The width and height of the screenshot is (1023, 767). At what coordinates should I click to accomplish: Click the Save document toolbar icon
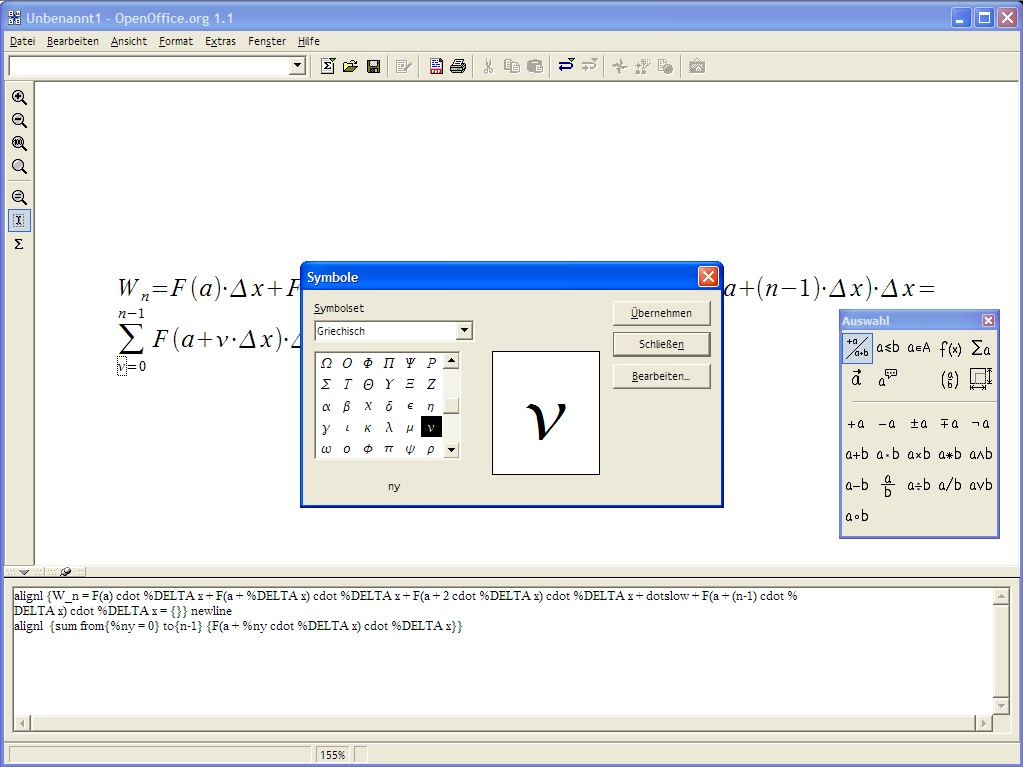[x=373, y=66]
